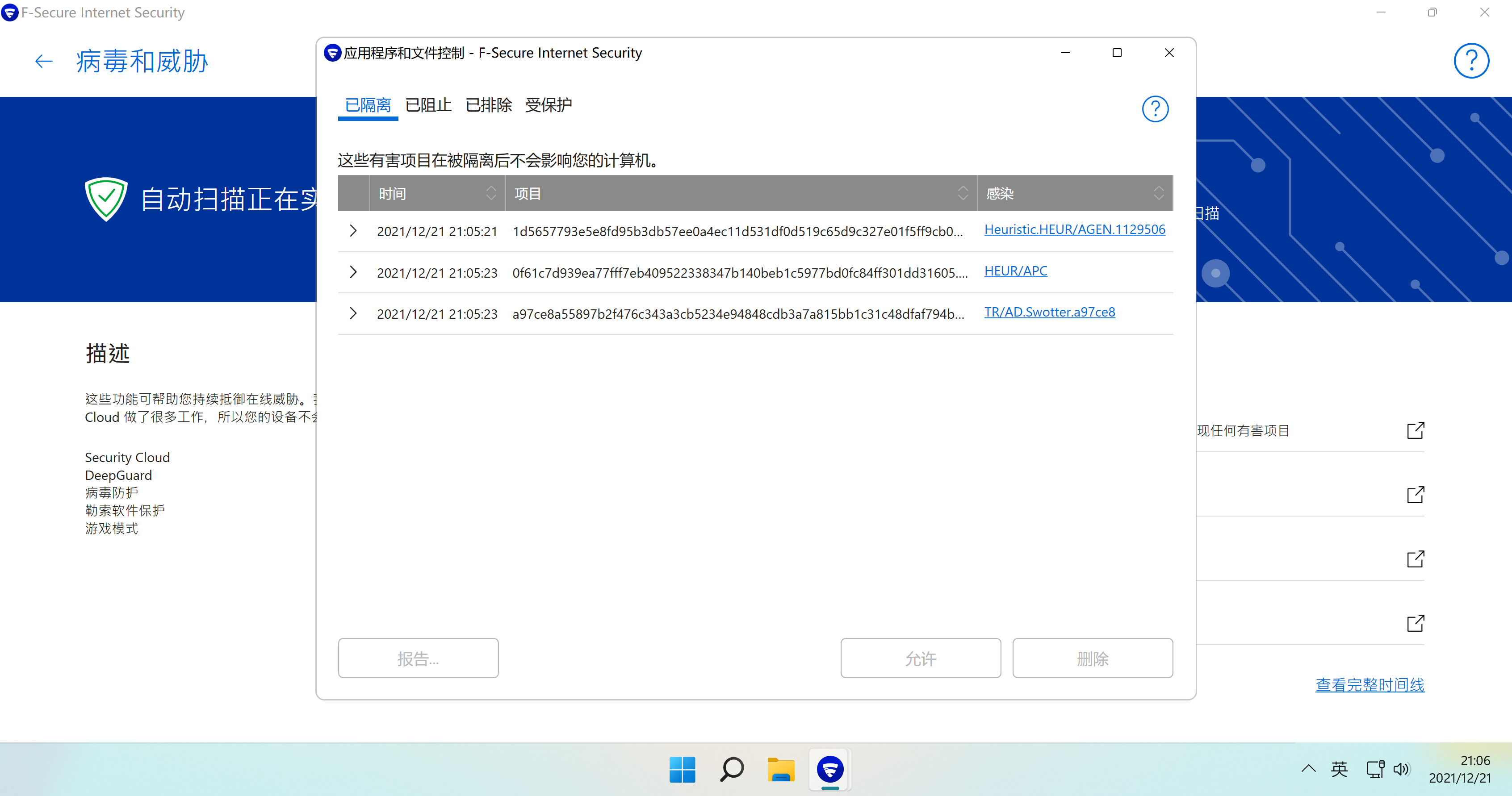Open the 查看完整时间线 link
Screen dimensions: 1512x796
click(x=1370, y=684)
